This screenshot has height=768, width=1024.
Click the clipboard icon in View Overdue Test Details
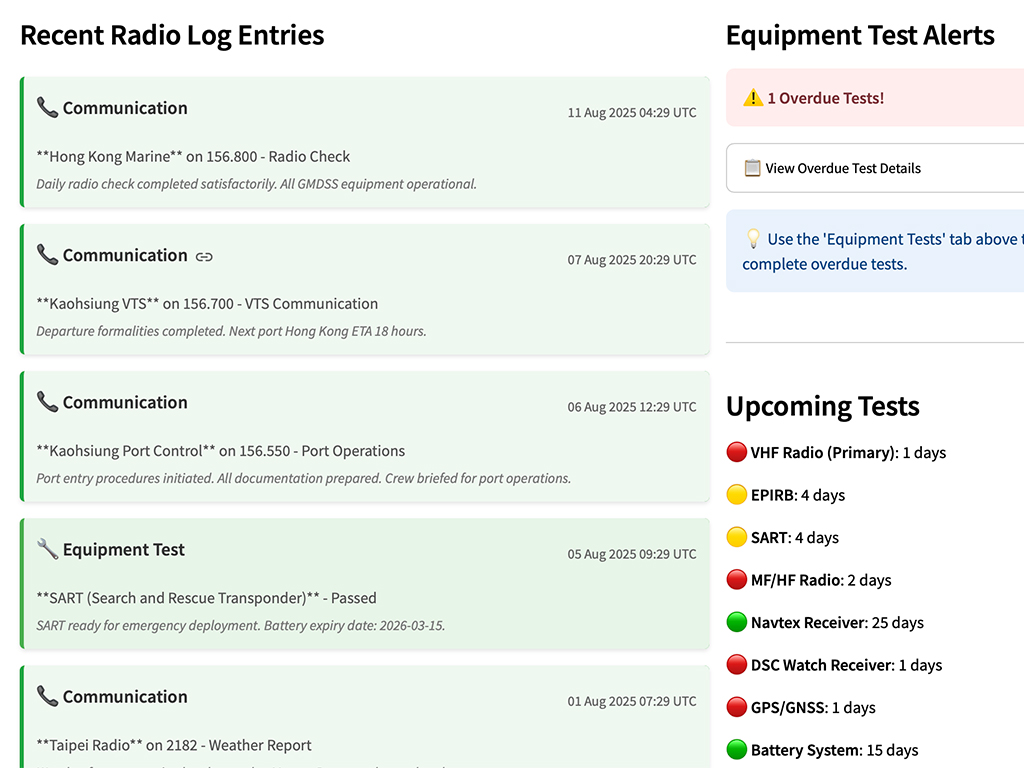(752, 168)
